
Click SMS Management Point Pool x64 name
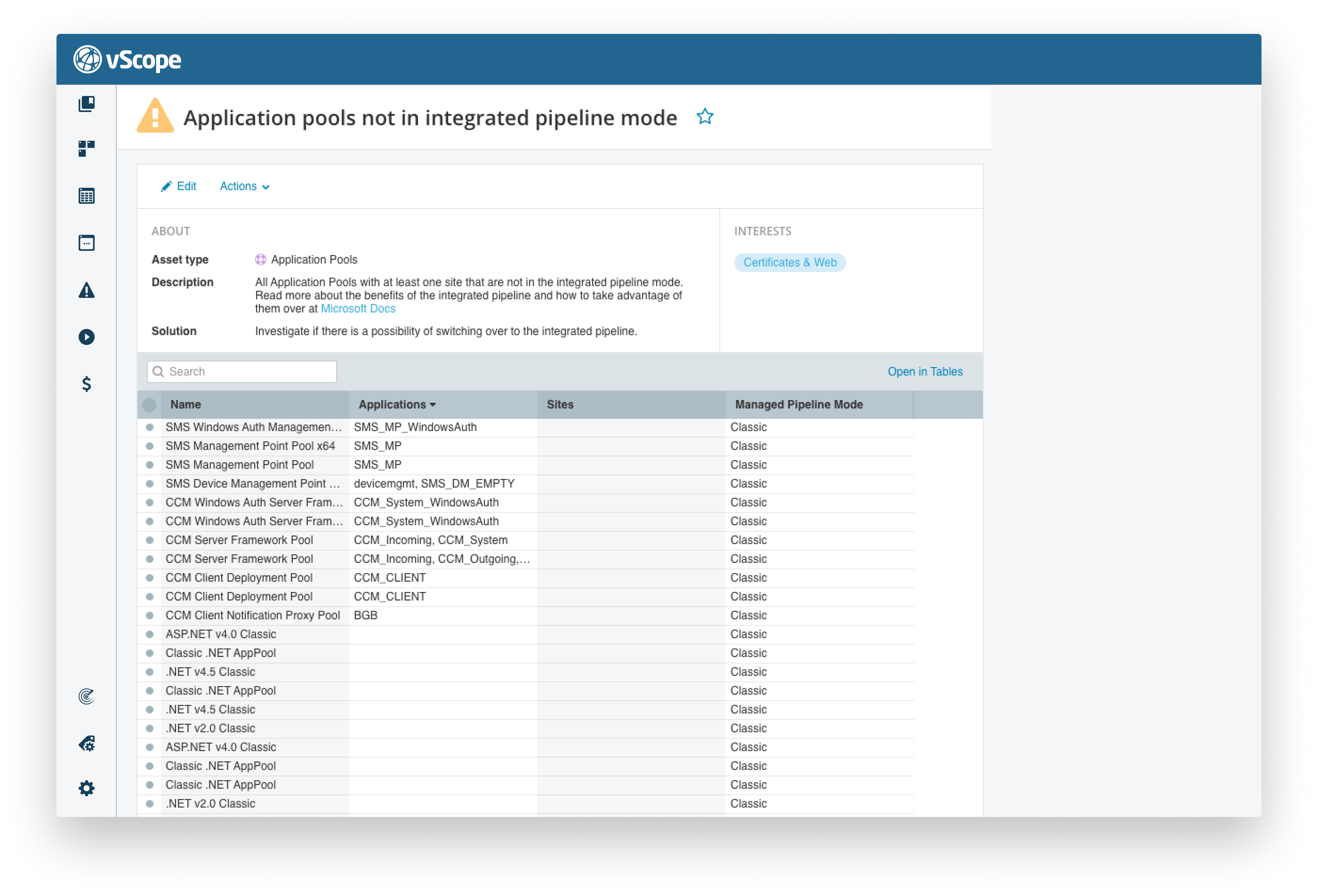pyautogui.click(x=250, y=446)
